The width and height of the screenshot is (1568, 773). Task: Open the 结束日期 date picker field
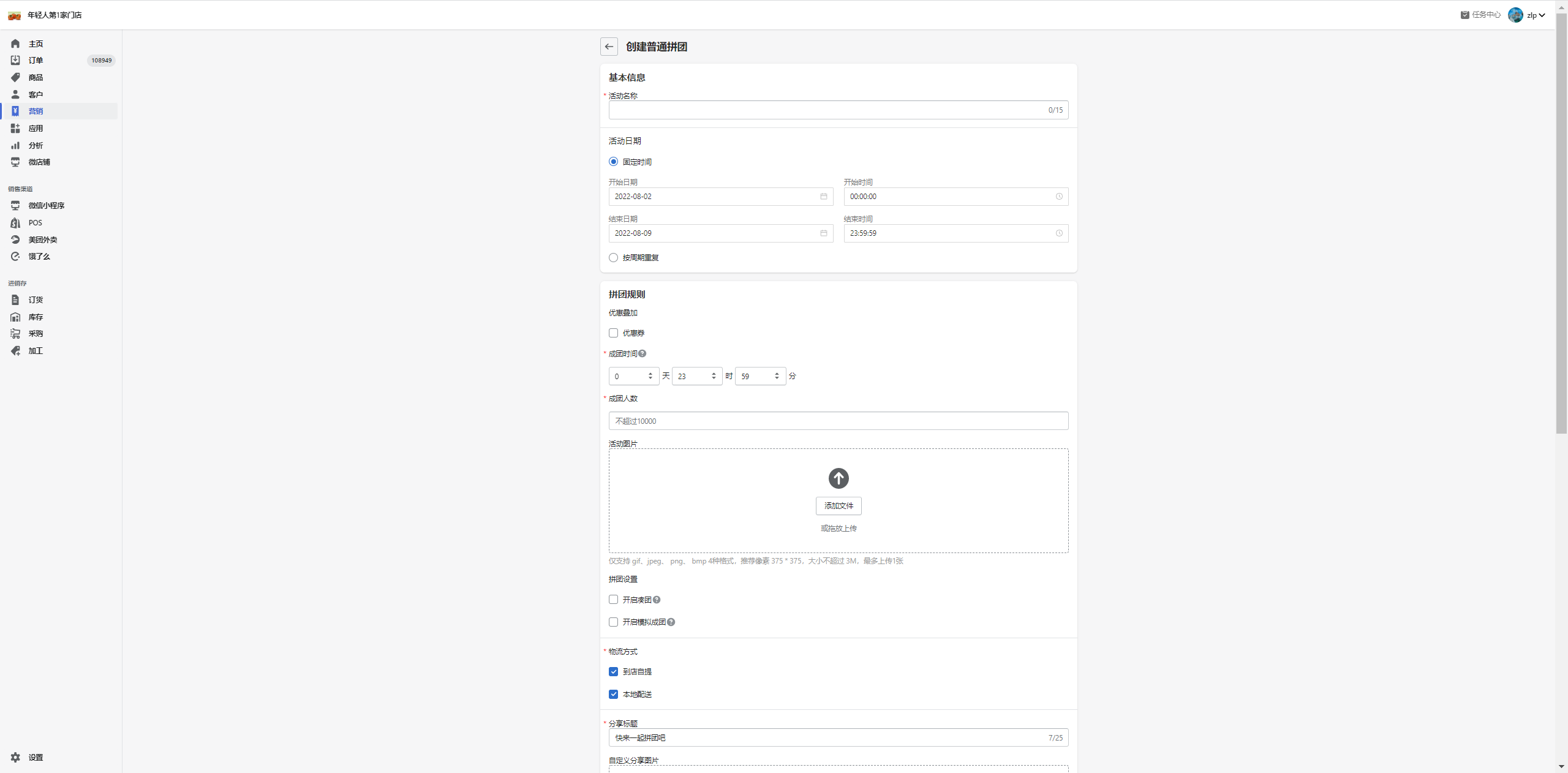720,233
